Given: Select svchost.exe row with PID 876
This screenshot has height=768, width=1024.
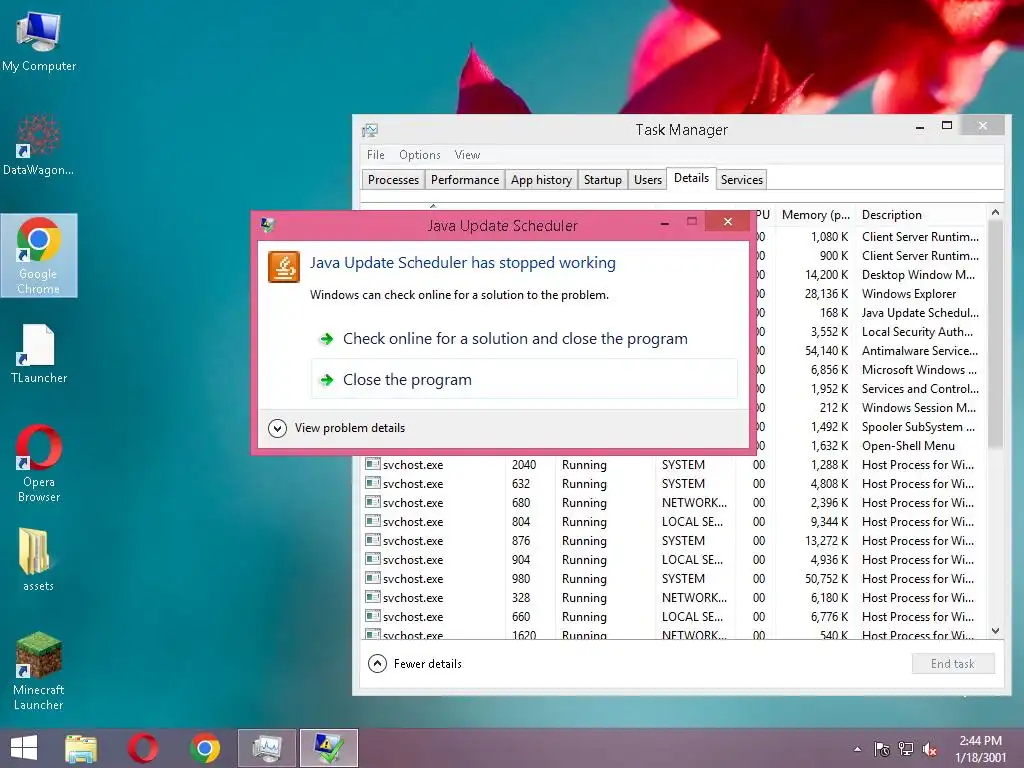Looking at the screenshot, I should [x=675, y=541].
